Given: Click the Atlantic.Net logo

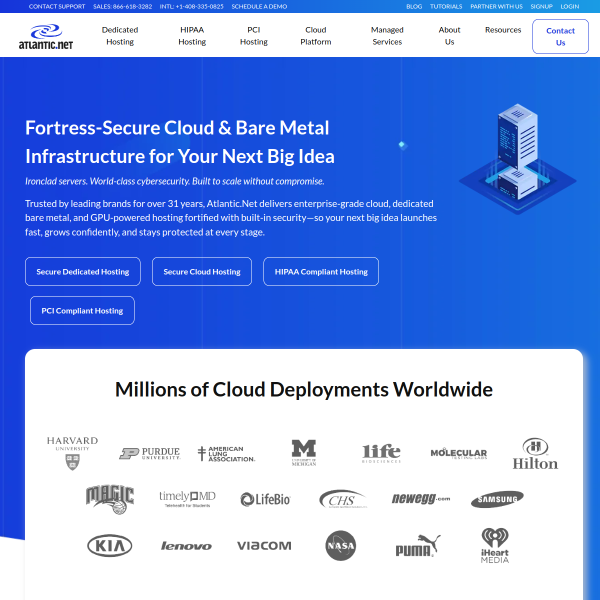Looking at the screenshot, I should pyautogui.click(x=46, y=37).
